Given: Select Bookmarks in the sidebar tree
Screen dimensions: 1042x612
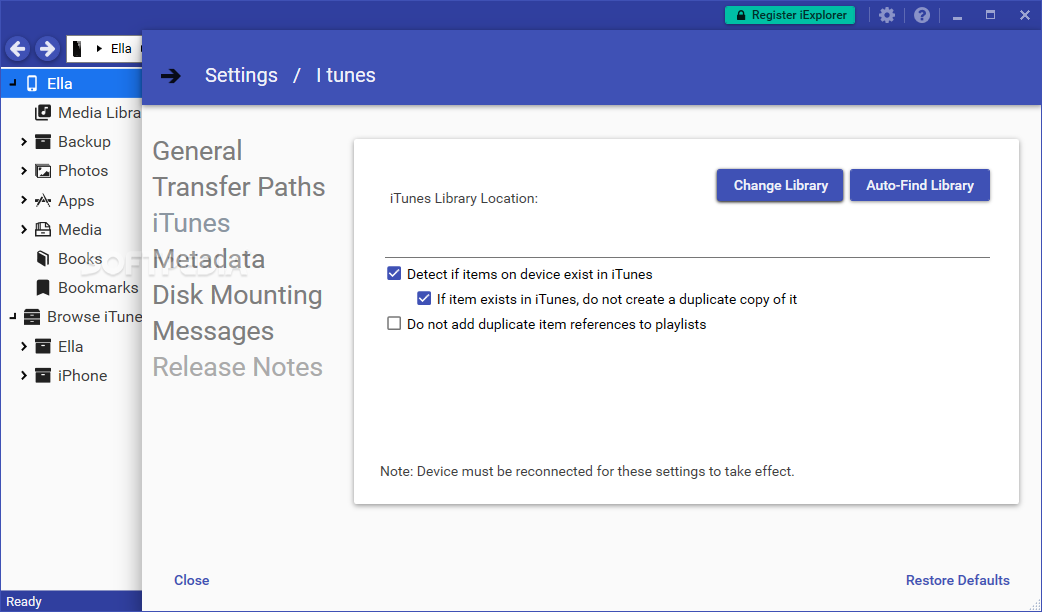Looking at the screenshot, I should click(x=98, y=288).
